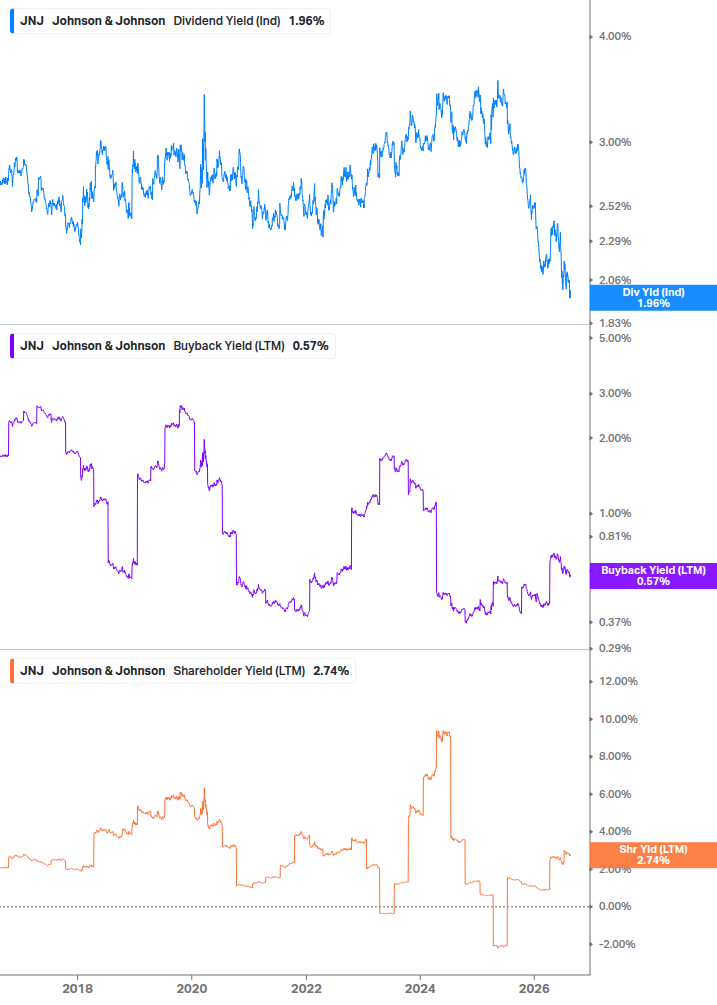Click the 2020 label on the time axis
The height and width of the screenshot is (1005, 717).
(x=192, y=988)
